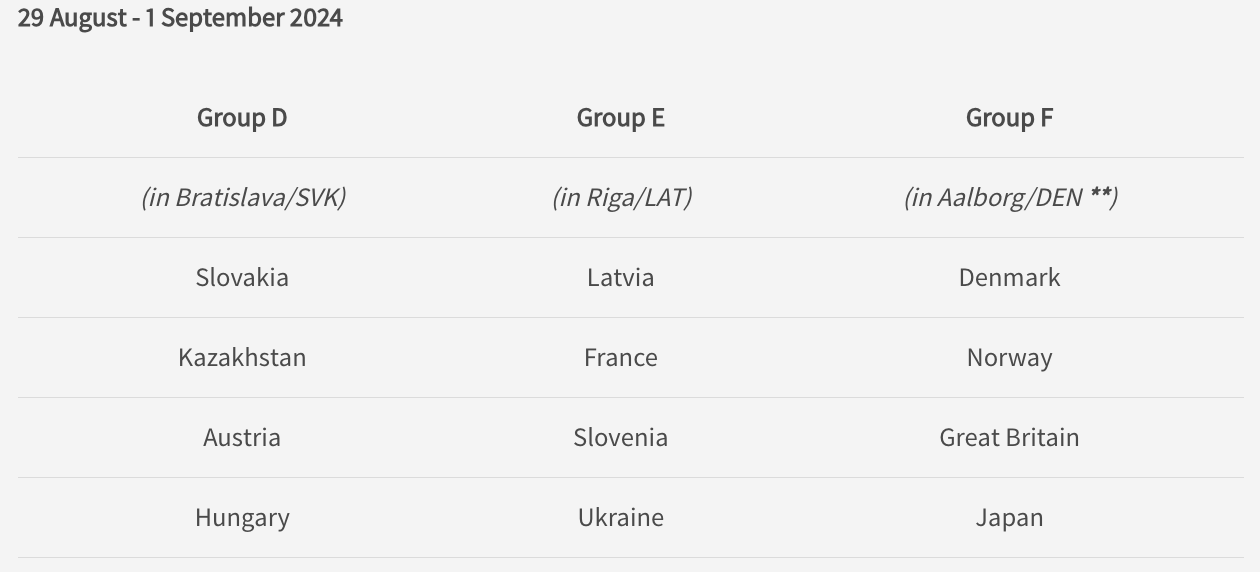Click the Group F column header
Screen dimensions: 1260x572
pos(1009,118)
